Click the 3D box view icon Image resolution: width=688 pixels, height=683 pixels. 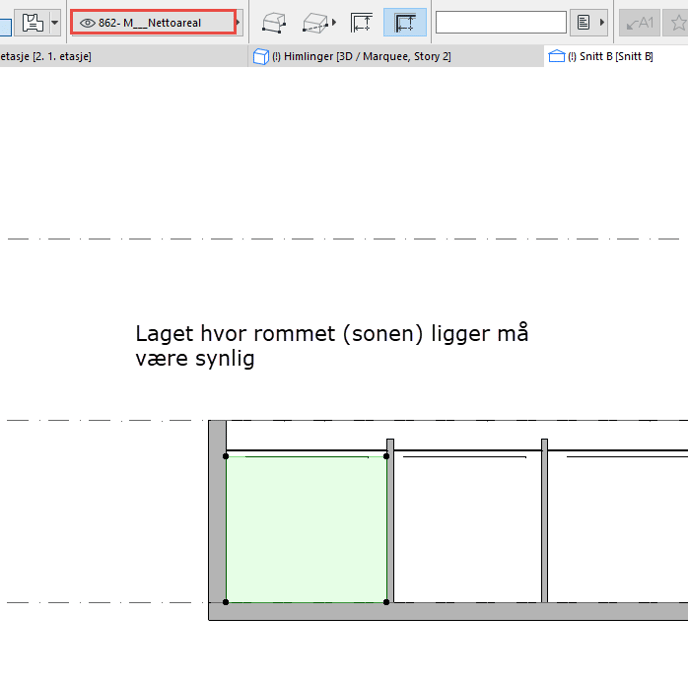click(x=274, y=22)
